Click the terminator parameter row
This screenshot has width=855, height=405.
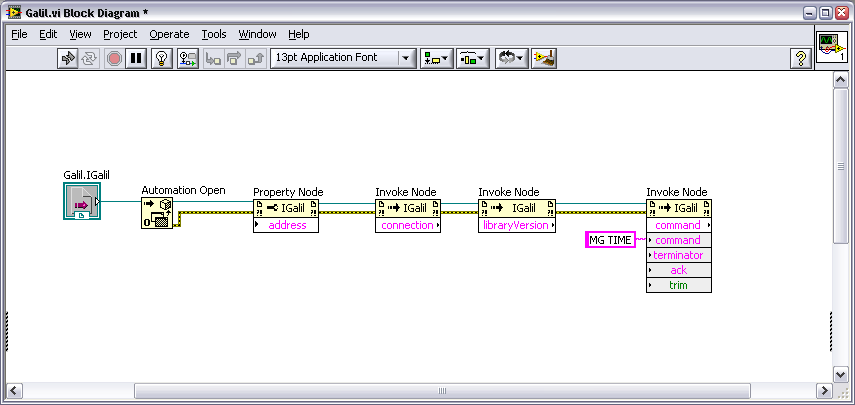point(679,255)
